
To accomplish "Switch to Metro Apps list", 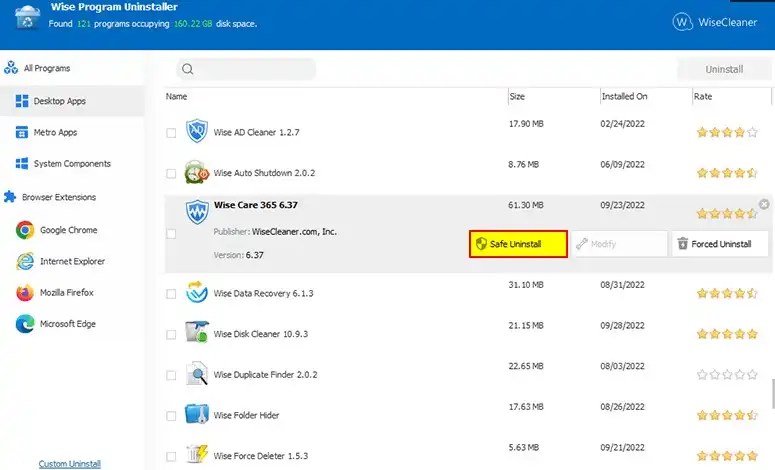I will click(55, 132).
